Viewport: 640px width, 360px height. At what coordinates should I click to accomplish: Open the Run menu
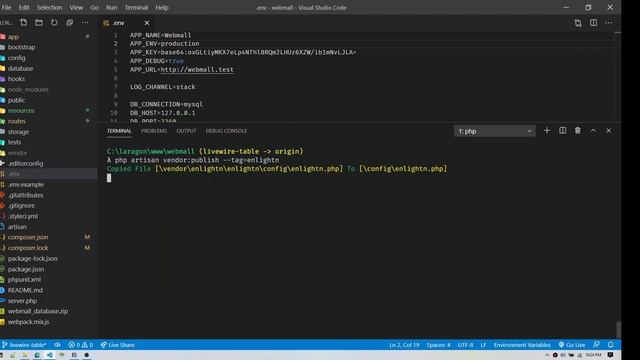pos(111,7)
